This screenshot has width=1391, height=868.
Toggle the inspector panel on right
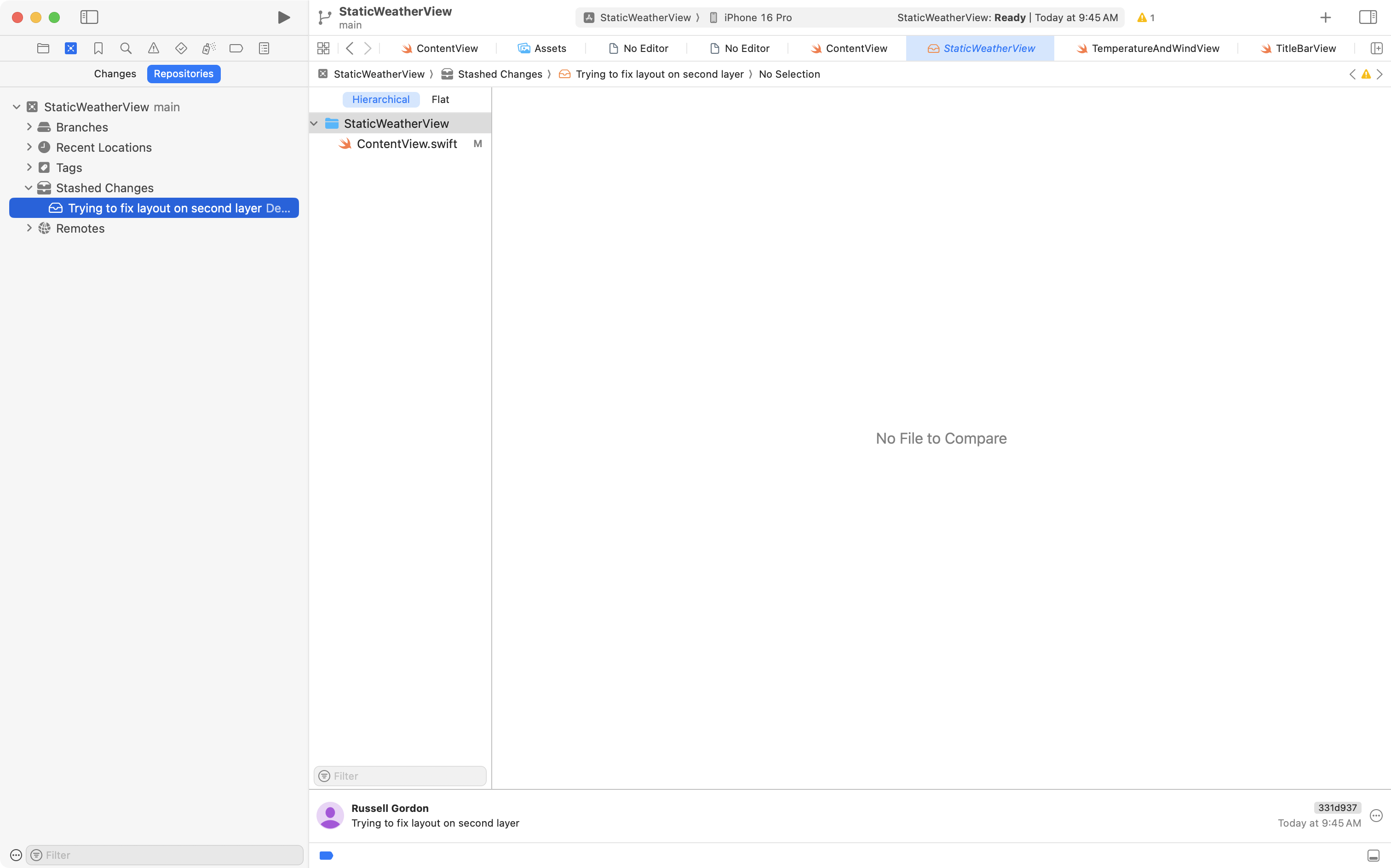(1368, 17)
